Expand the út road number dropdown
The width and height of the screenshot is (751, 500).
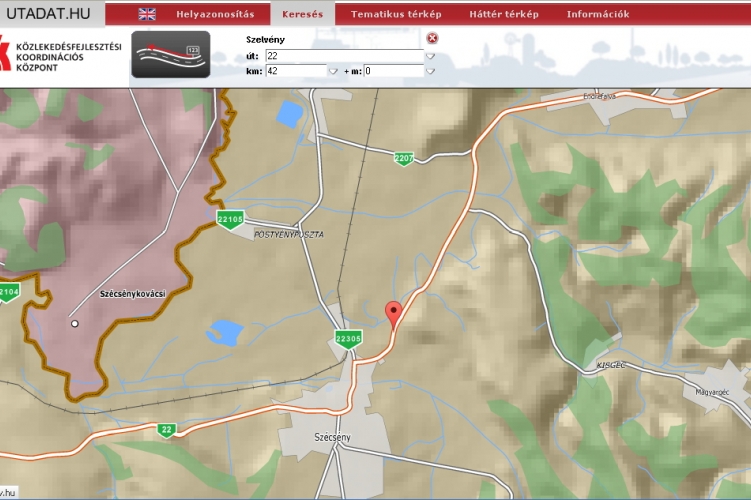pos(431,56)
